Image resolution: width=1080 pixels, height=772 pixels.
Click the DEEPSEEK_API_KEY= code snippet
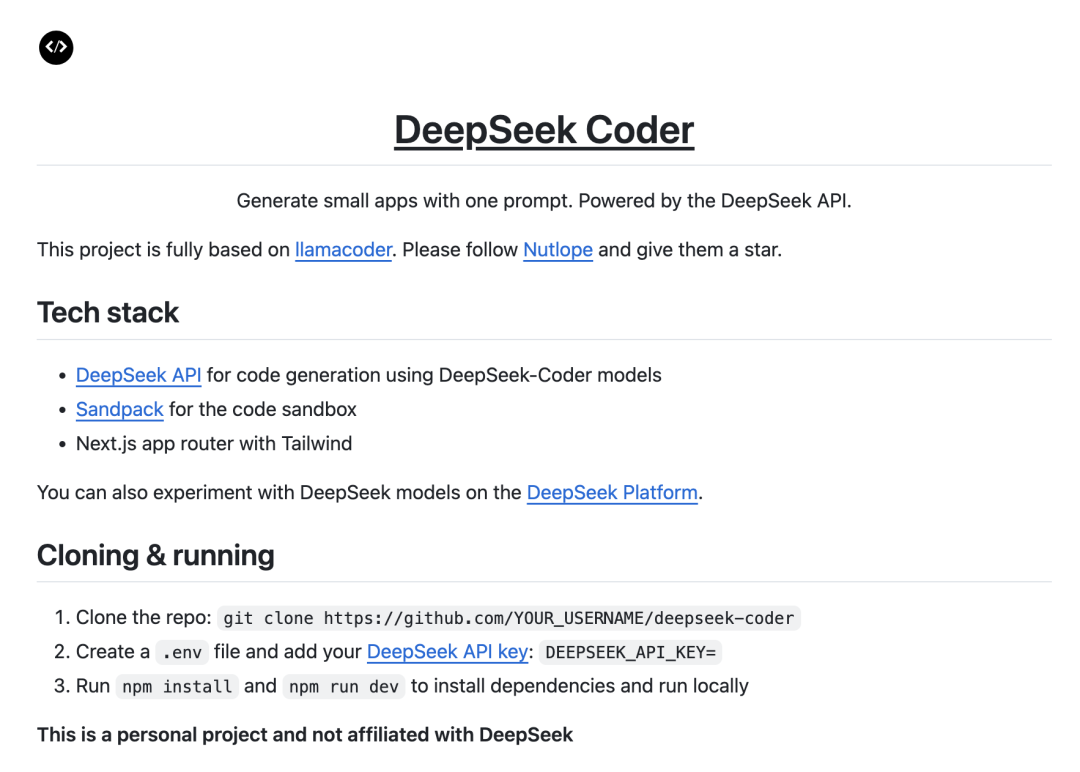pyautogui.click(x=630, y=652)
